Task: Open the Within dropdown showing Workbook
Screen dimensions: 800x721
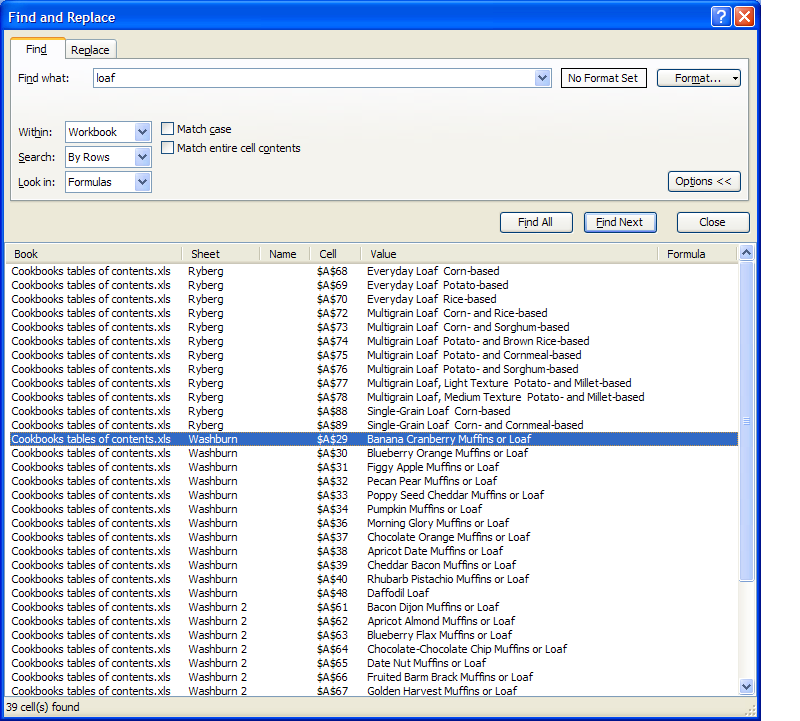Action: point(142,132)
